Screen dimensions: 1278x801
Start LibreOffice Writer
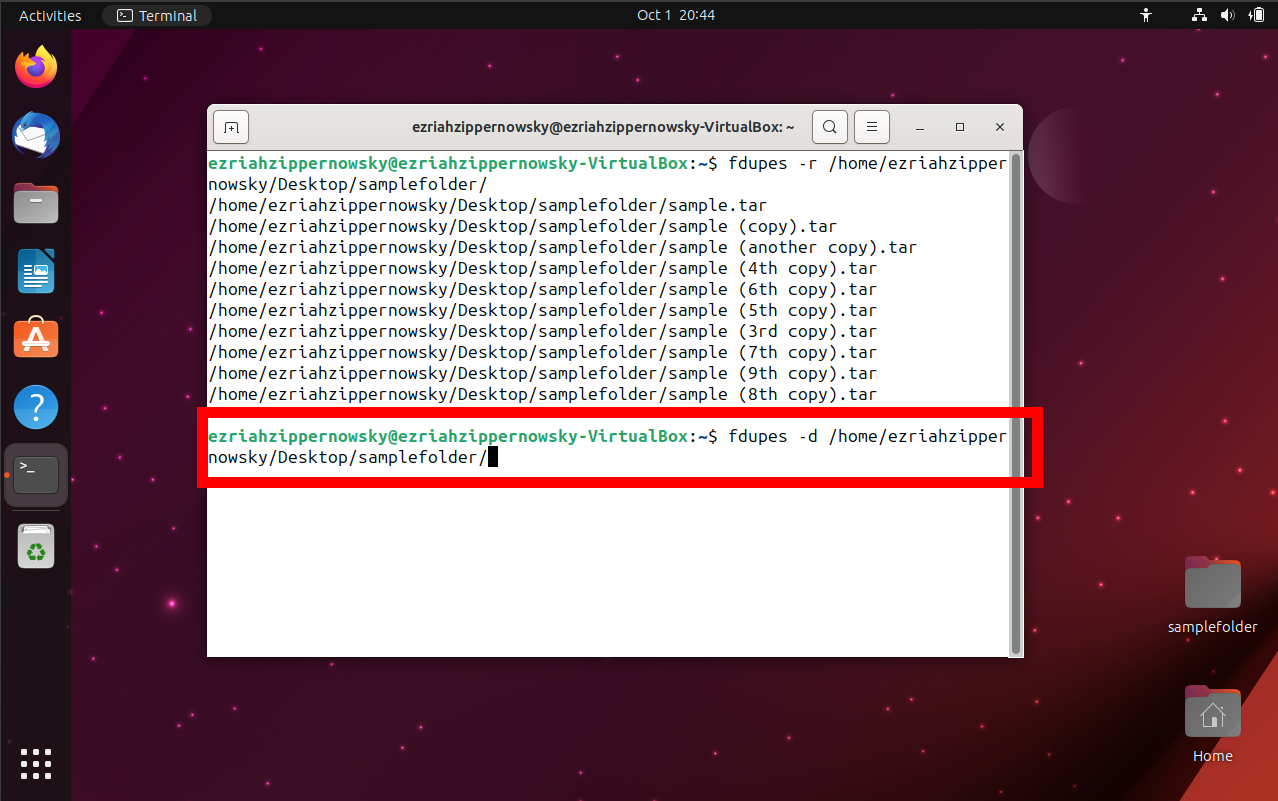[x=36, y=271]
